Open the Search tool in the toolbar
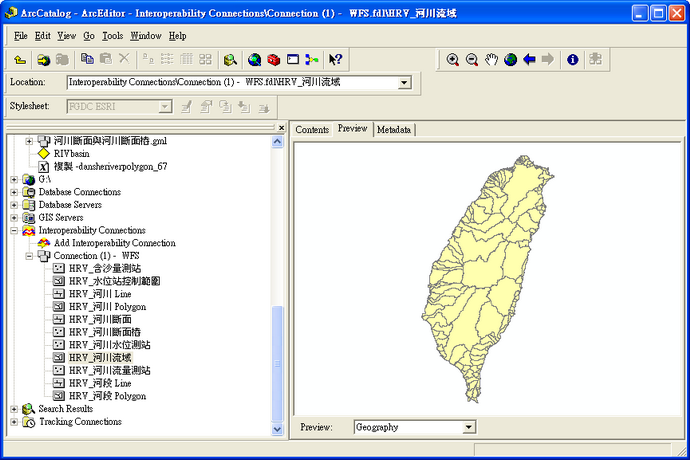Screen dimensions: 690x460 click(x=231, y=60)
